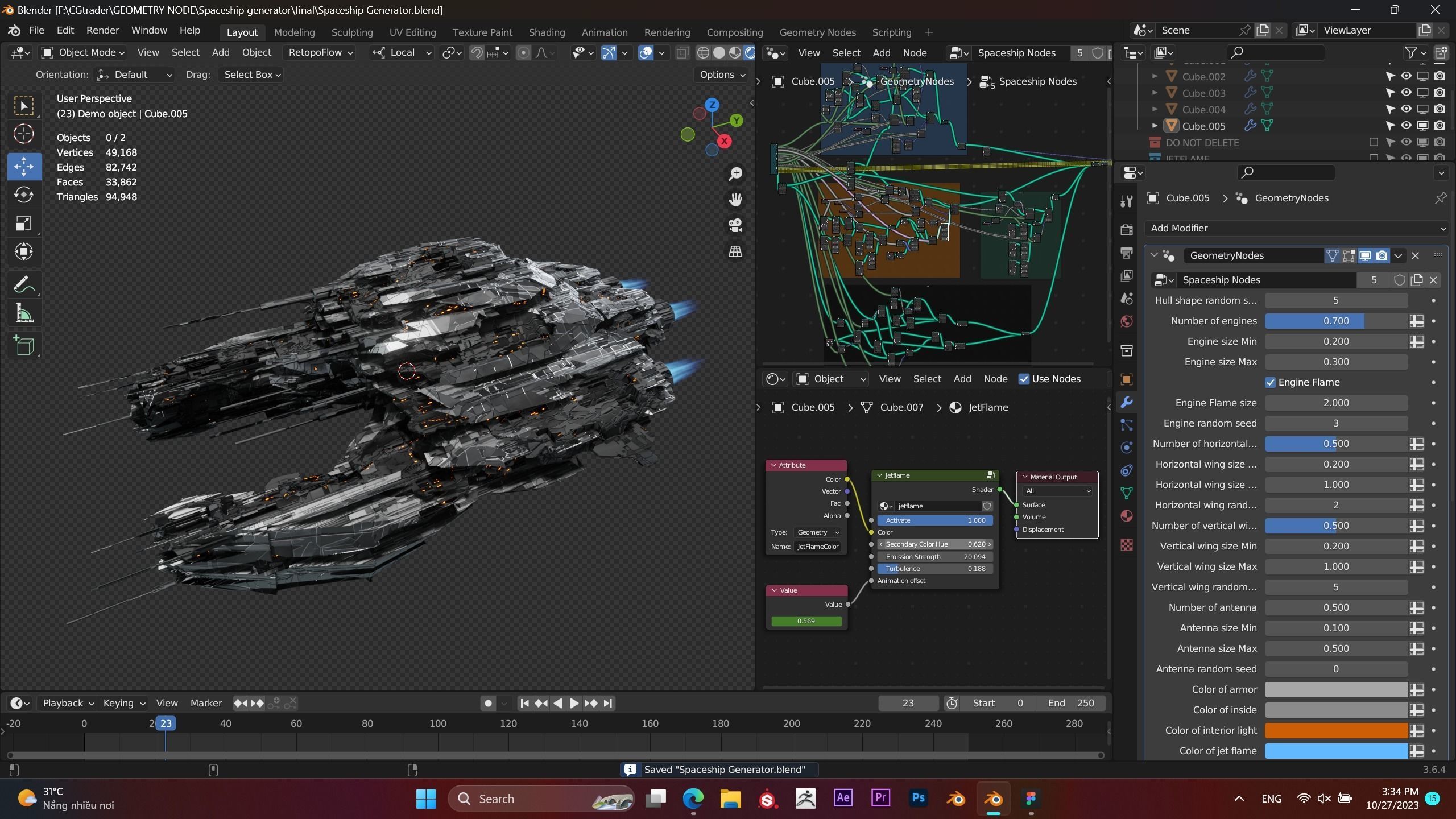Open the Render properties tab
This screenshot has height=819, width=1456.
[1126, 230]
